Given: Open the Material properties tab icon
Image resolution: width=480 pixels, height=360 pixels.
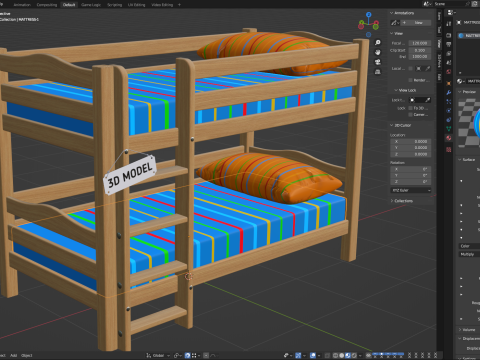Looking at the screenshot, I should coord(449,138).
